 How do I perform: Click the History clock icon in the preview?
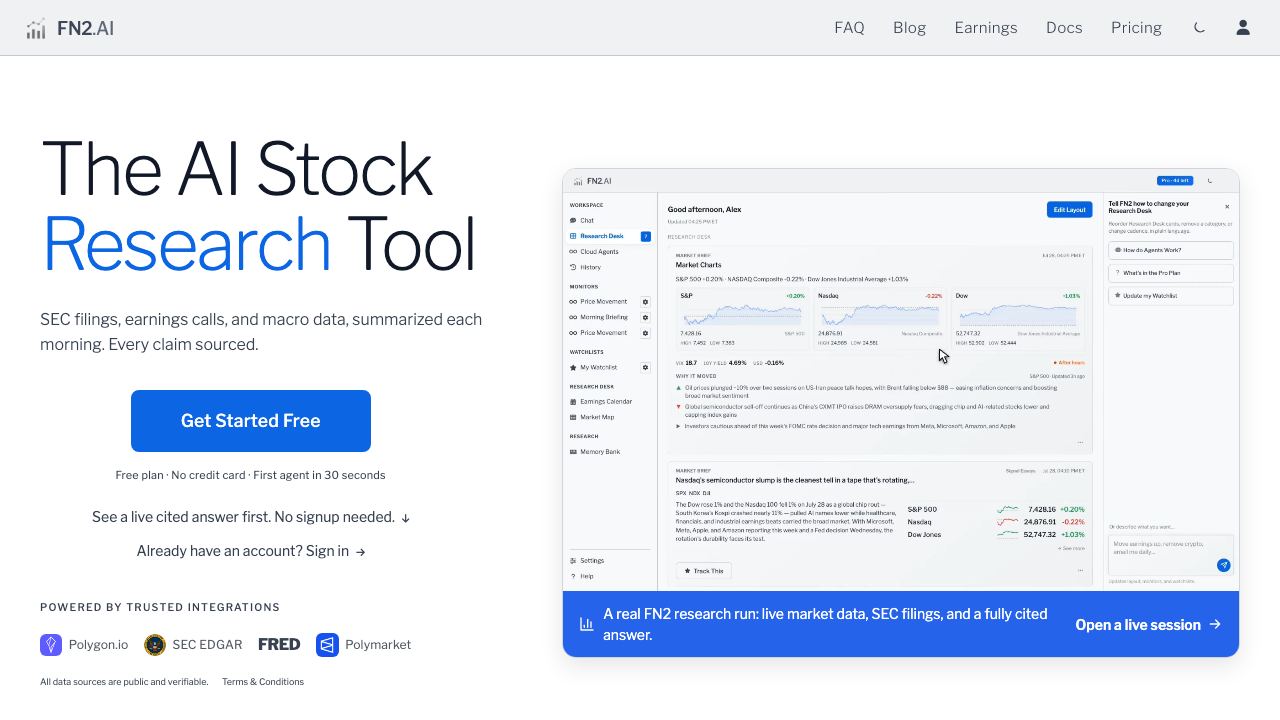573,267
